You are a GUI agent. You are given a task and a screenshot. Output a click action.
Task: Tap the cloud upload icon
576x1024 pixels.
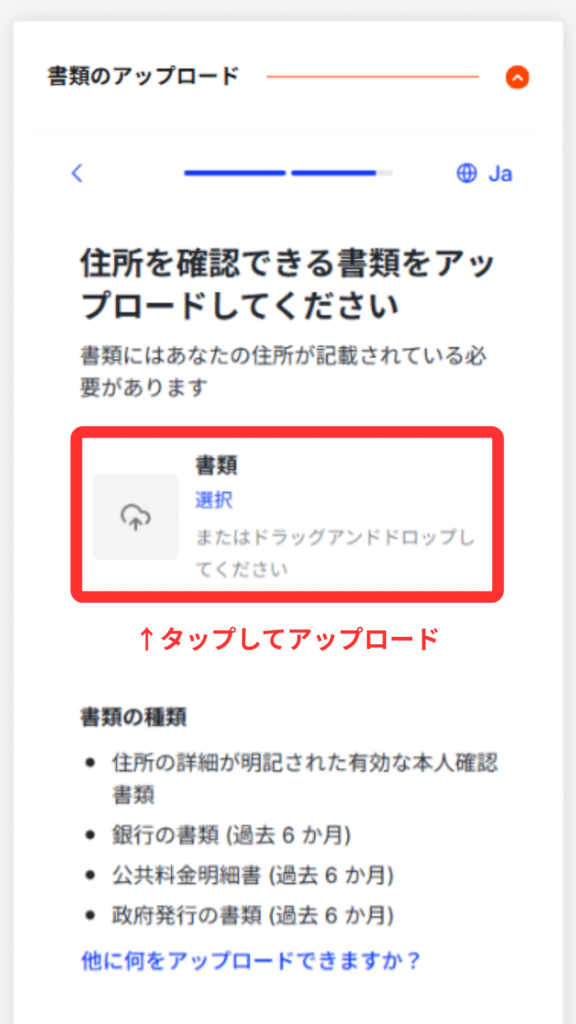[x=136, y=517]
